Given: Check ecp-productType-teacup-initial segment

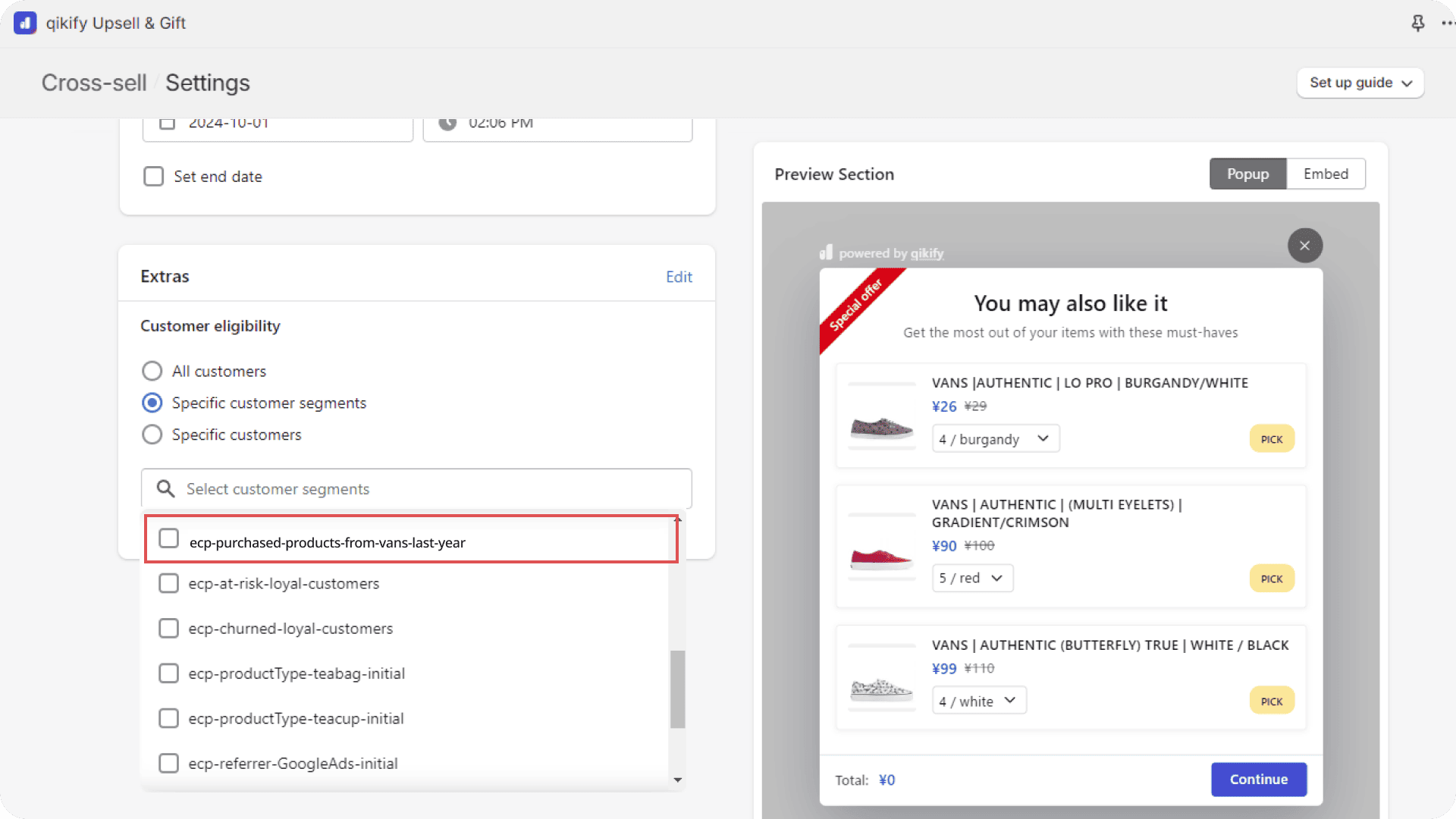Looking at the screenshot, I should (168, 718).
